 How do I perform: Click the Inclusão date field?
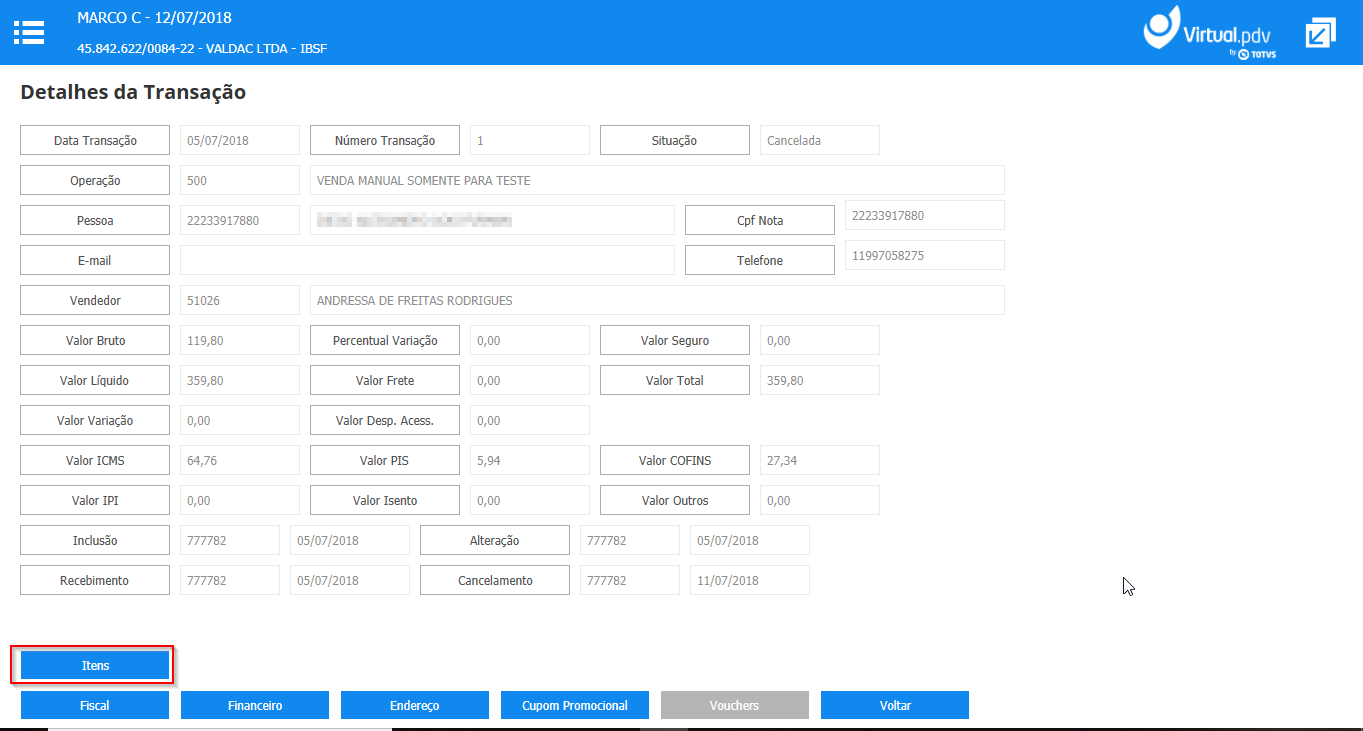click(x=350, y=540)
